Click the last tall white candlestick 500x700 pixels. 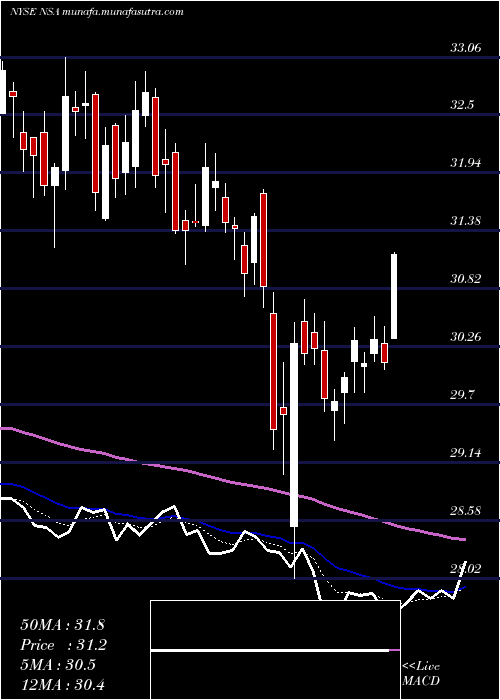394,296
